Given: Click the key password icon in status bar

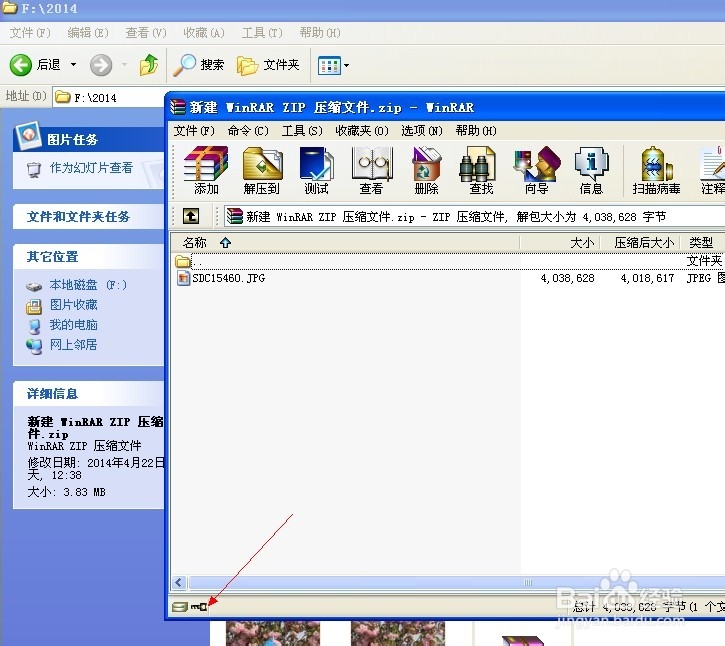Looking at the screenshot, I should (x=199, y=607).
